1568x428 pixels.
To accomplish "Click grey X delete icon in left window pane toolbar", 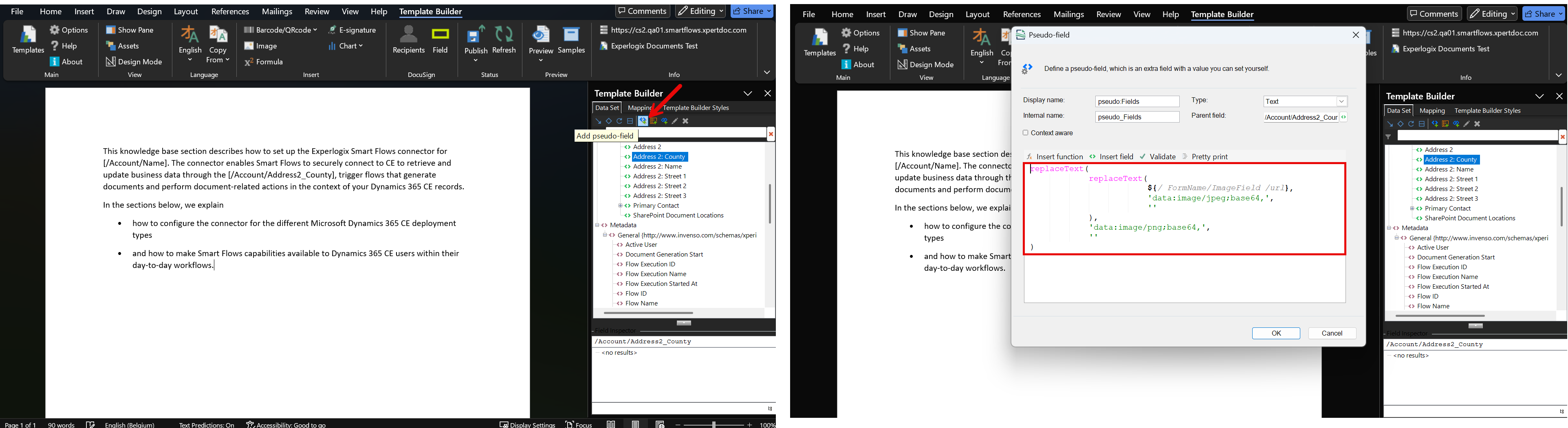I will coord(685,121).
